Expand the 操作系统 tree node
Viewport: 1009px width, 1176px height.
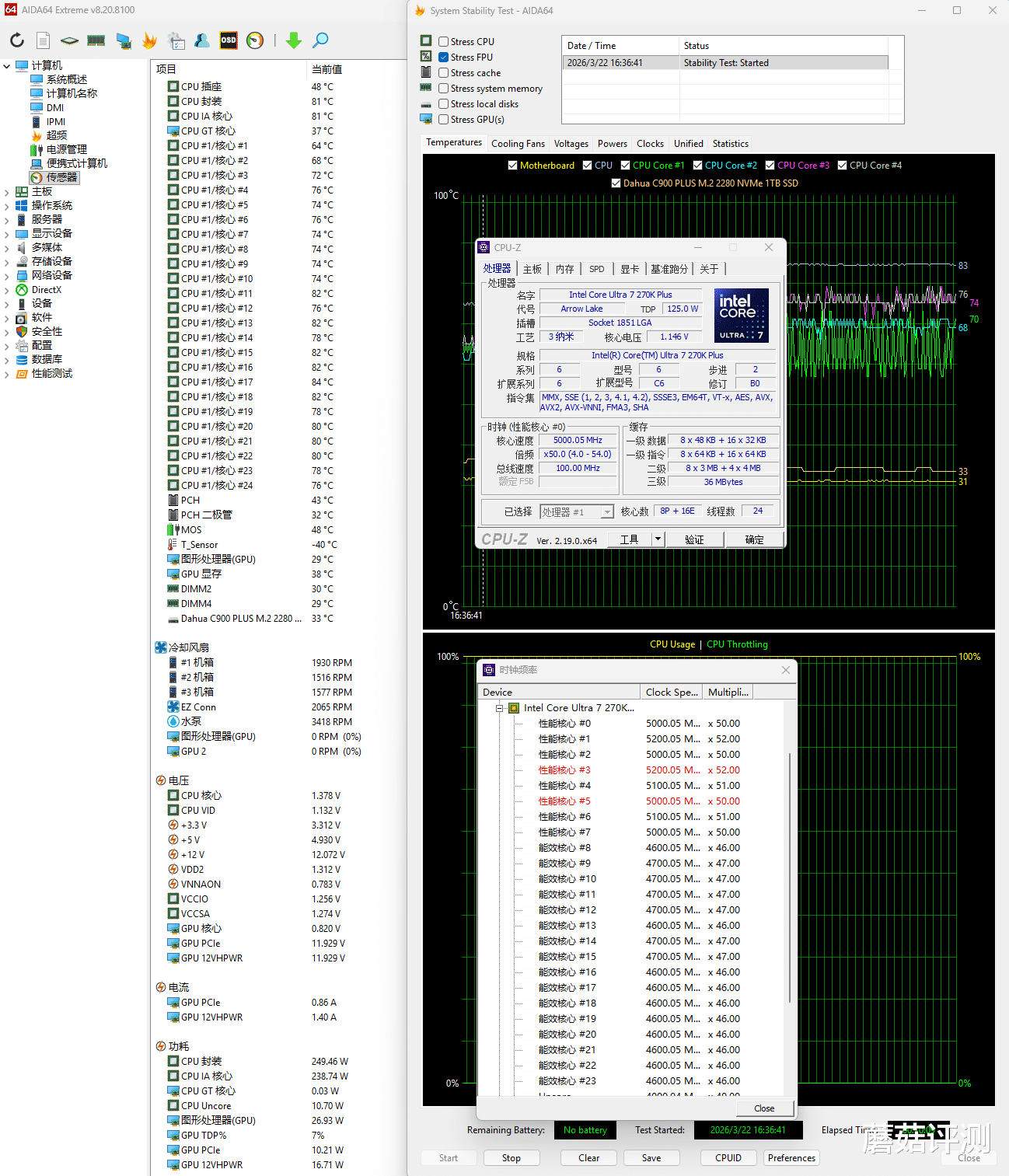(7, 206)
